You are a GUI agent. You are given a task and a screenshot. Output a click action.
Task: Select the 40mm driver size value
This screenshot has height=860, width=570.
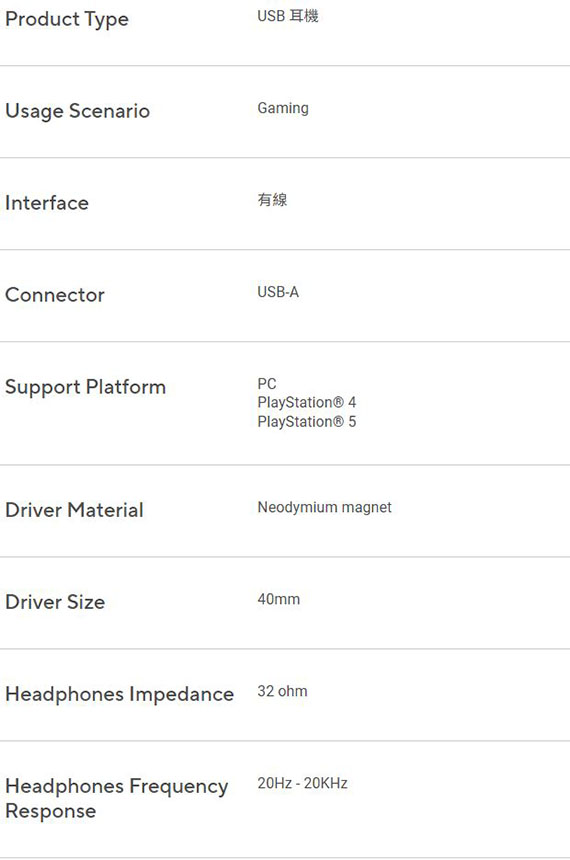279,599
